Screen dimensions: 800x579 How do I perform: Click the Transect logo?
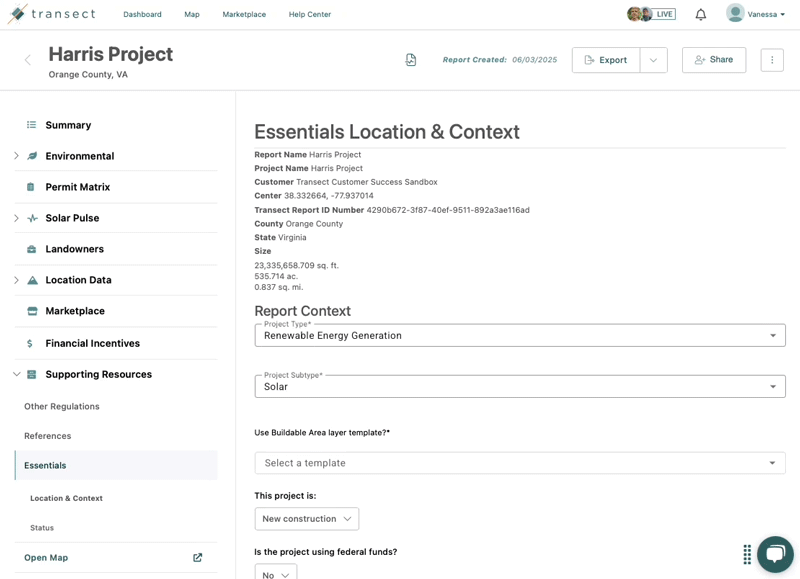(x=52, y=14)
